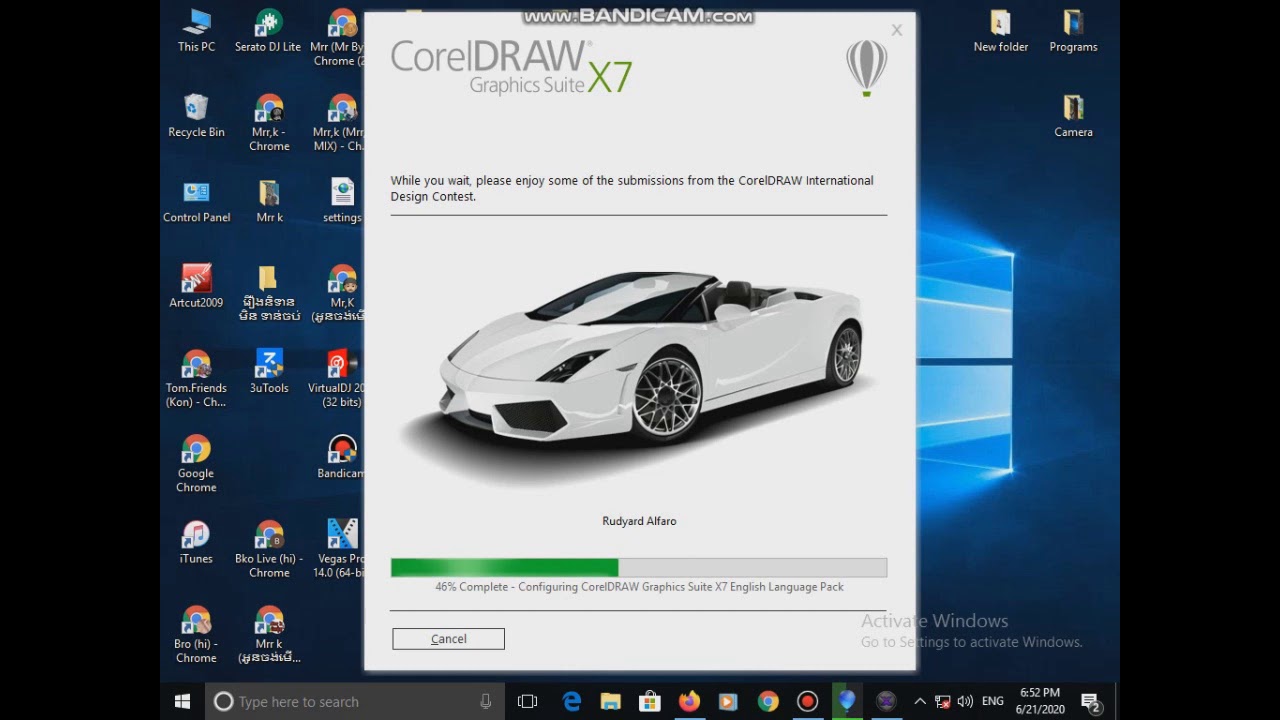Launch Artcut2009 from desktop
The width and height of the screenshot is (1280, 720).
196,286
